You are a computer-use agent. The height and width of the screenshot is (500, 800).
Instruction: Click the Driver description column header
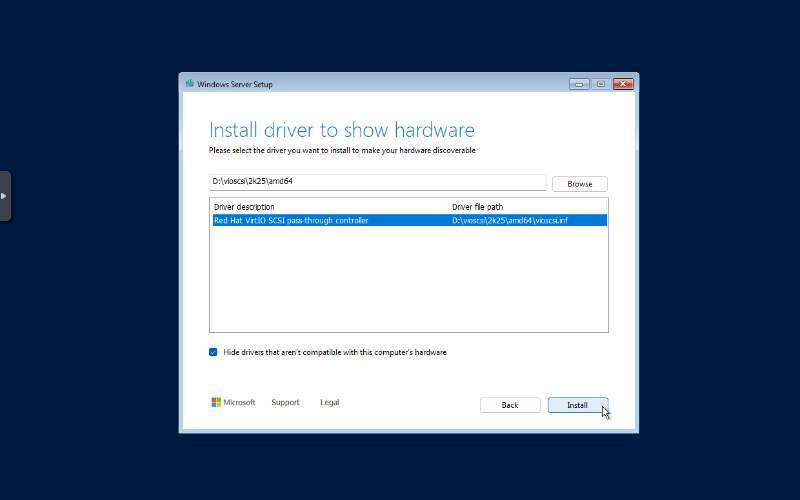point(244,207)
